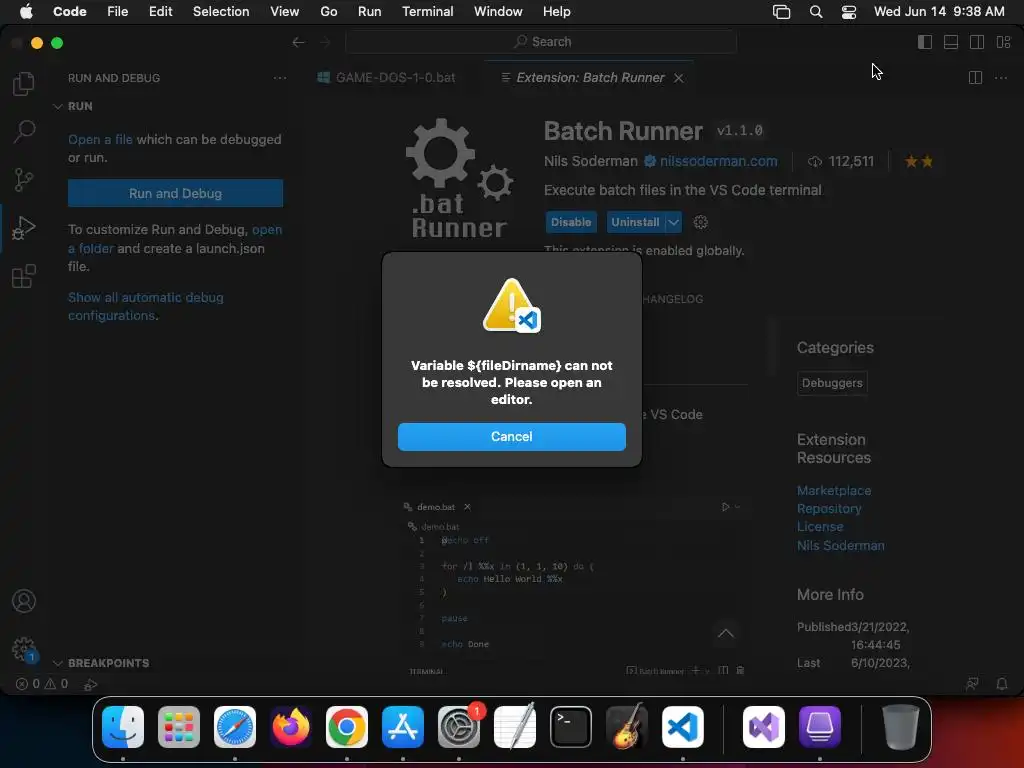Open the Go menu
This screenshot has width=1024, height=768.
[x=328, y=12]
